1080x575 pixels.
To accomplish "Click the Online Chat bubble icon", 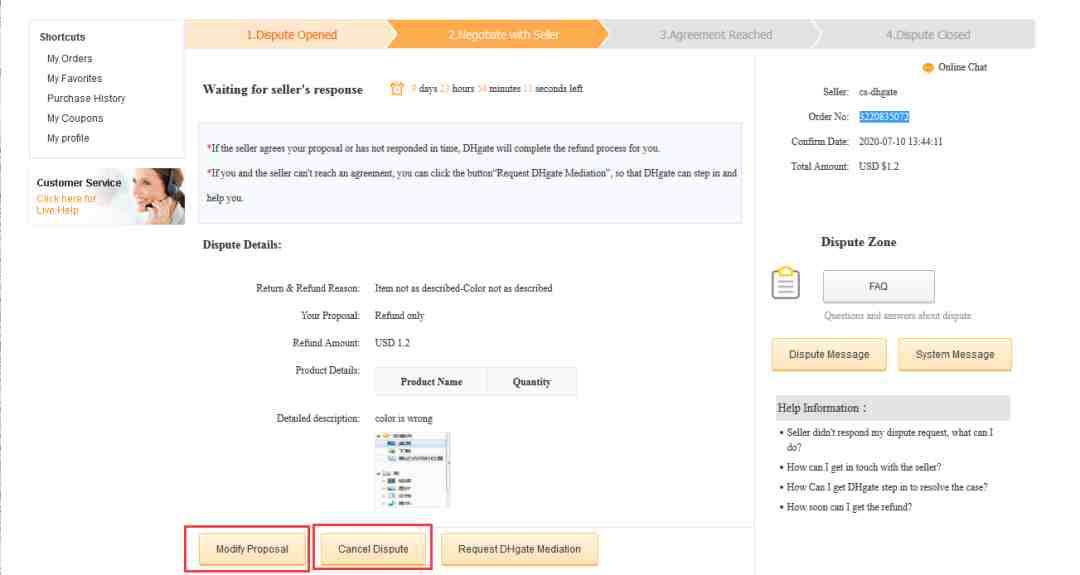I will pyautogui.click(x=927, y=67).
